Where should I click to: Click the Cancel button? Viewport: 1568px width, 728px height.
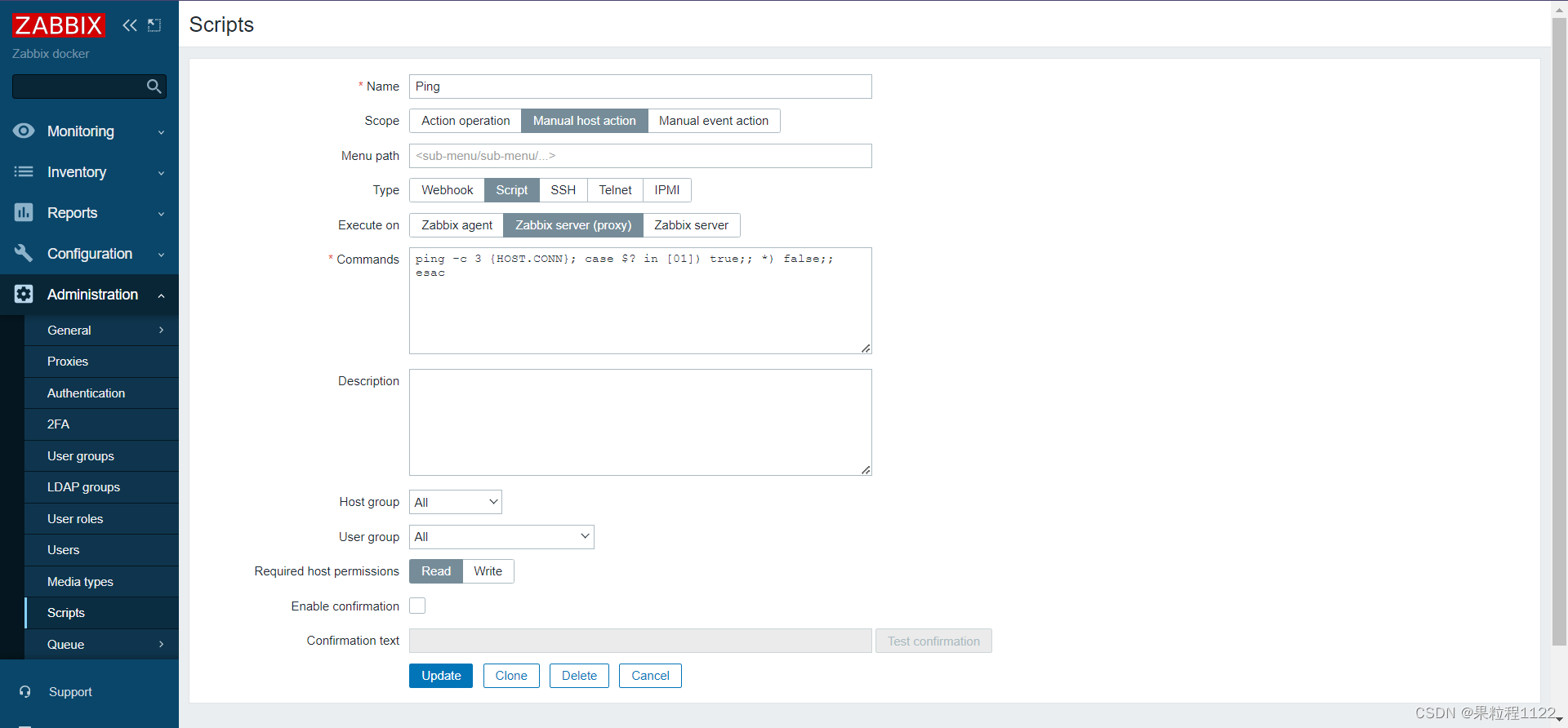[x=650, y=676]
